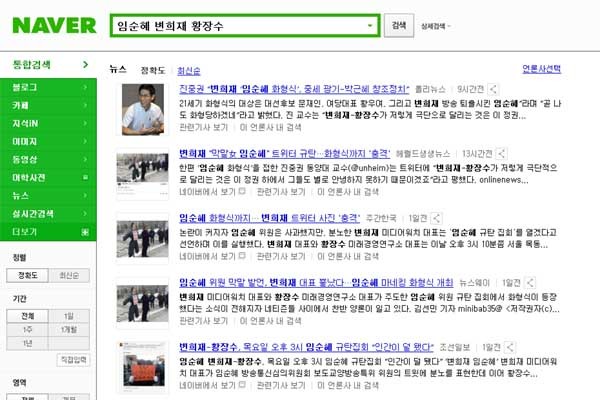Image resolution: width=600 pixels, height=400 pixels.
Task: Click share icon on 조선일보 article
Action: tap(510, 348)
